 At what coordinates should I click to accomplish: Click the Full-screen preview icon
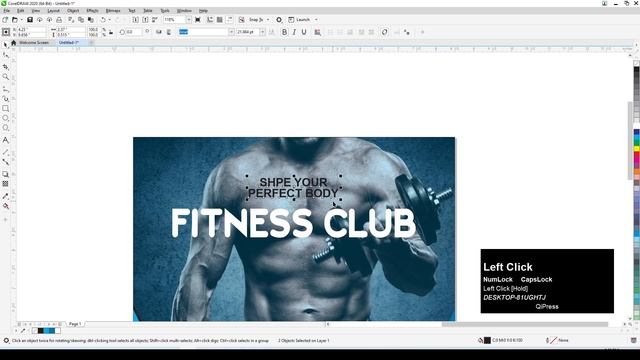(198, 20)
